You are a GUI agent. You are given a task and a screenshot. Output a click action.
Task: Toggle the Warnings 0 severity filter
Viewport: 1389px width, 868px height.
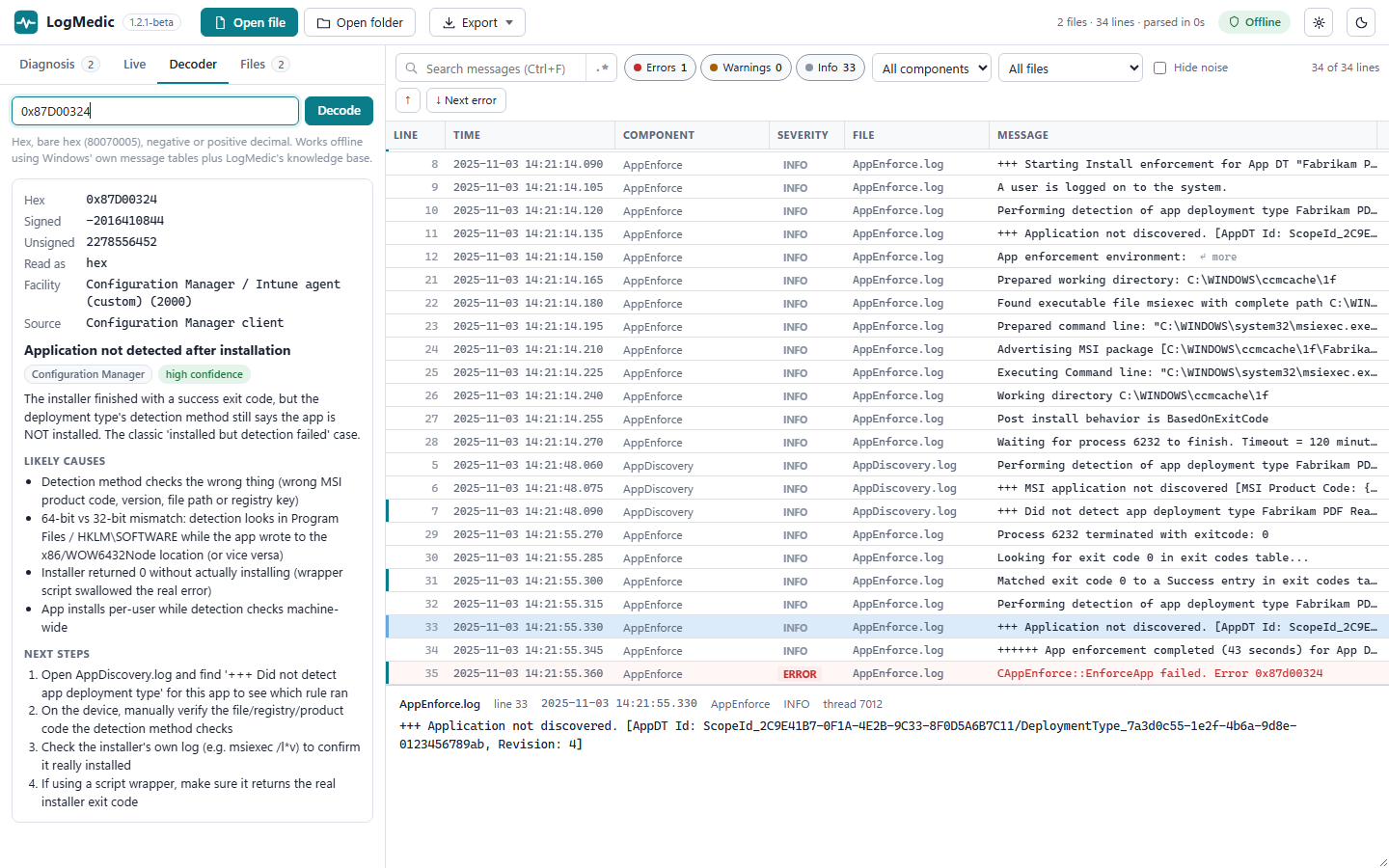pyautogui.click(x=746, y=68)
